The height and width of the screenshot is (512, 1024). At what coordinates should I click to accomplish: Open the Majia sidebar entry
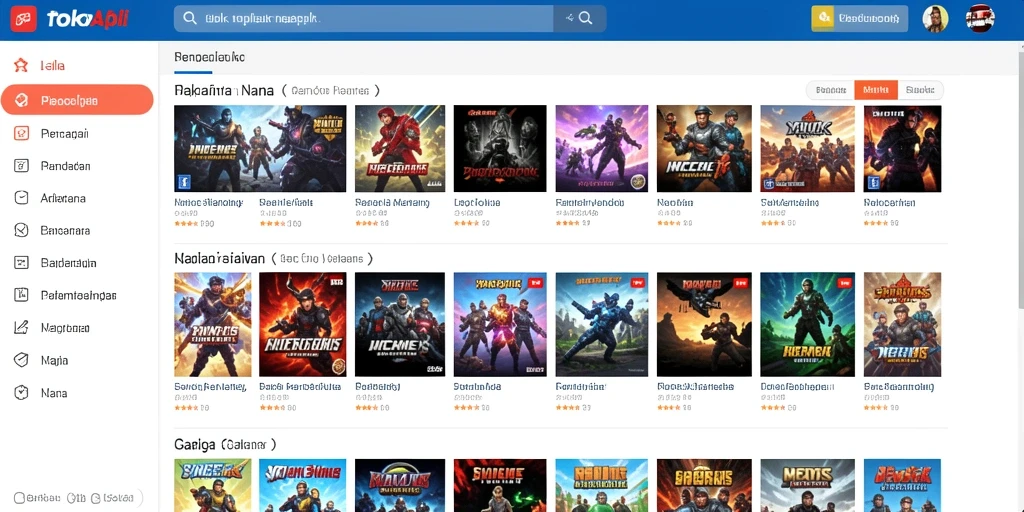click(x=77, y=360)
